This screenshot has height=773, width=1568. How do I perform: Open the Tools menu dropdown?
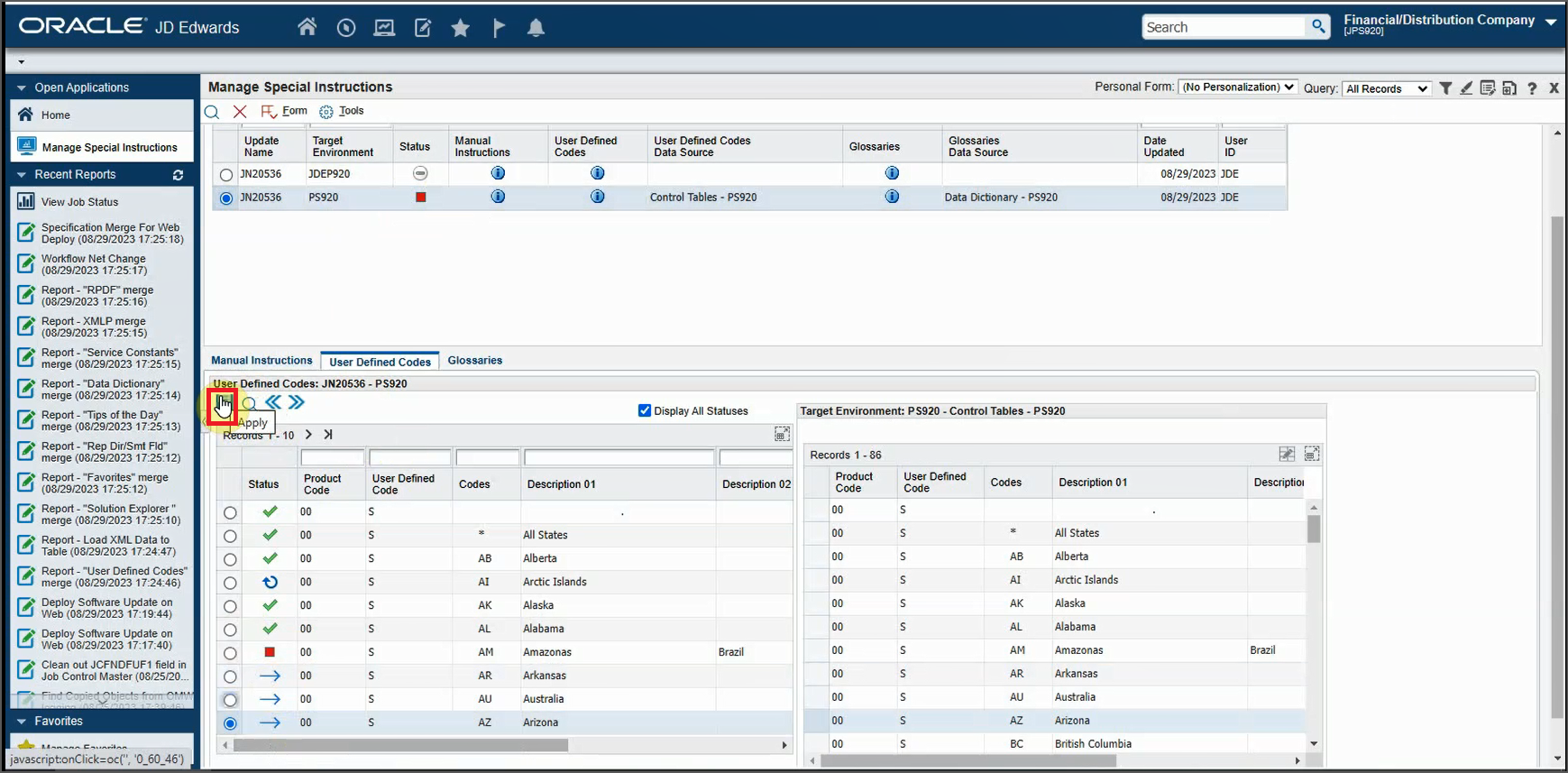(x=342, y=111)
